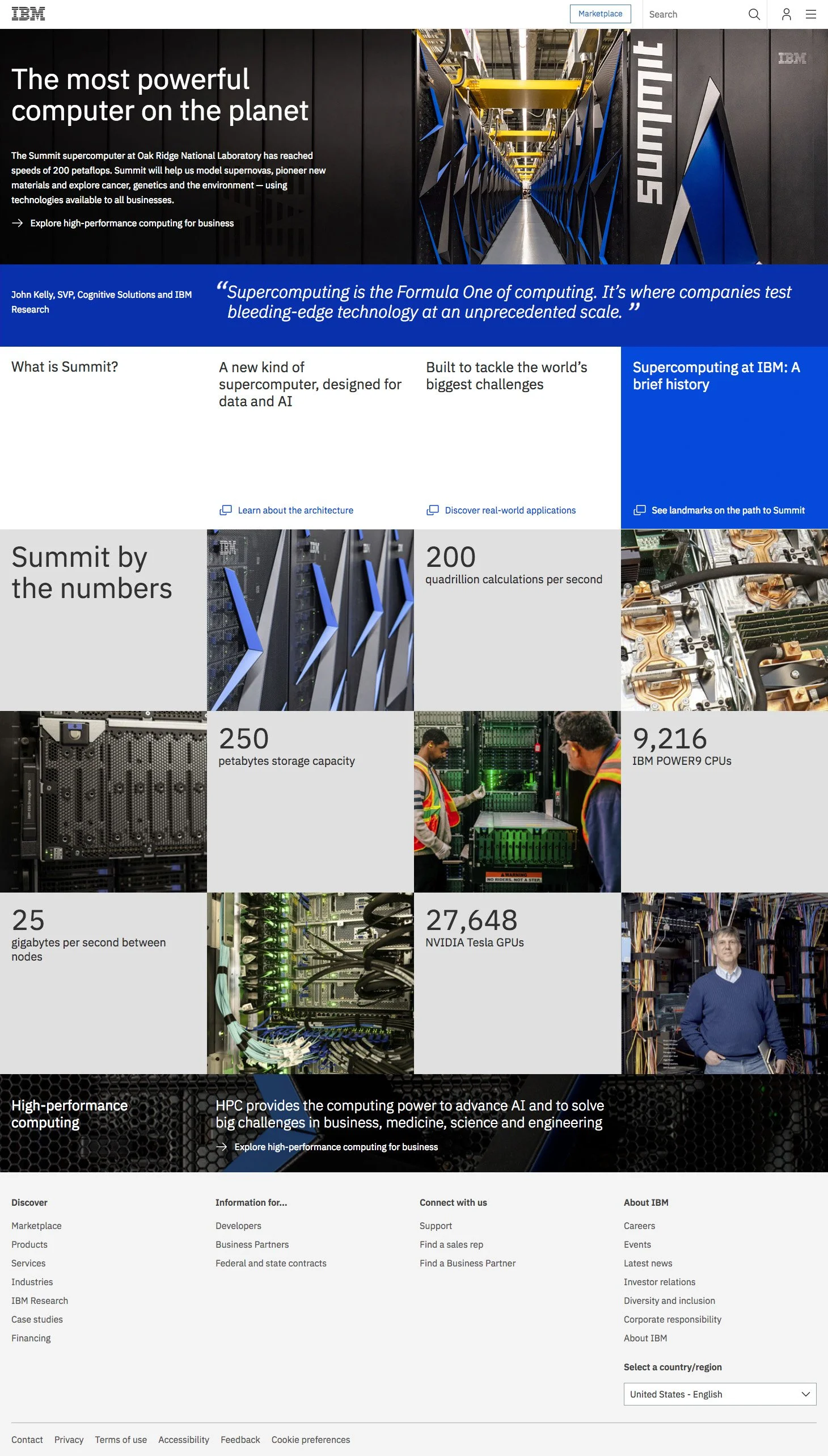Open Diversity and inclusion link
The image size is (828, 1456).
[669, 1301]
